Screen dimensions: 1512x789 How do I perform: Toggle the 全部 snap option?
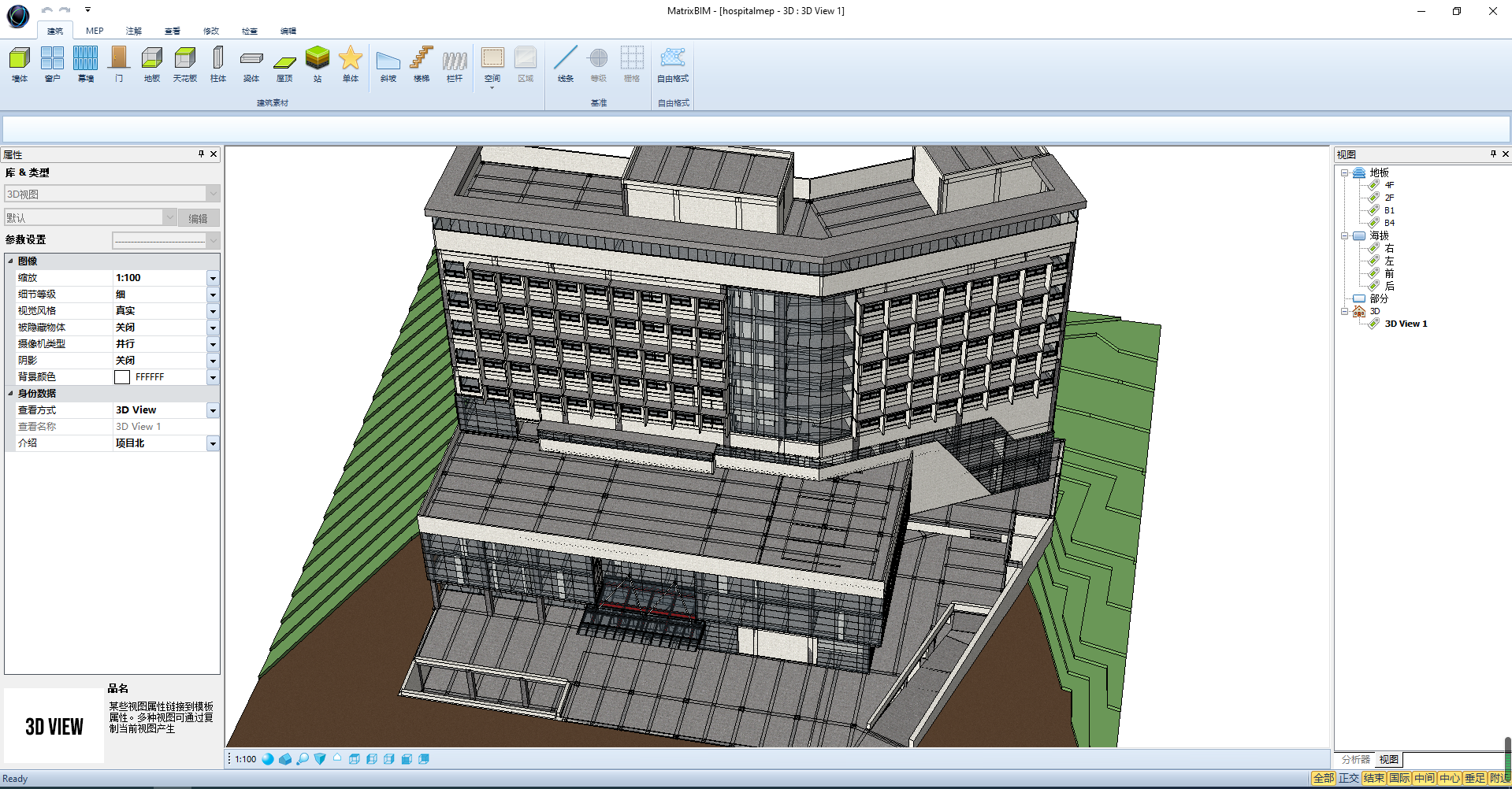click(1324, 778)
